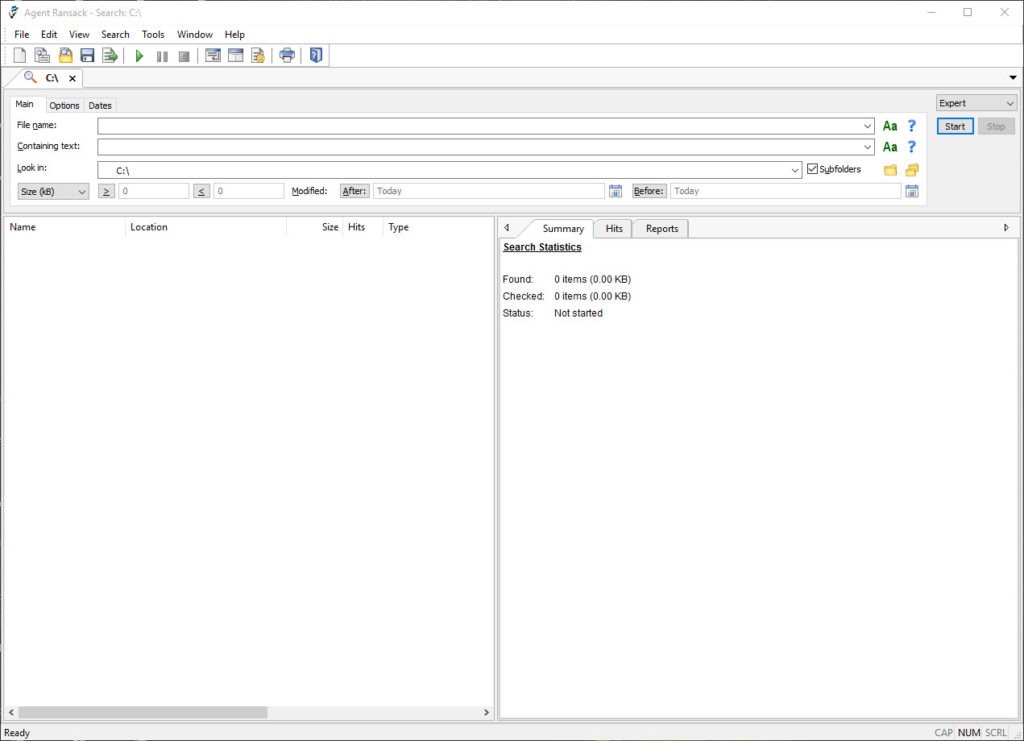
Task: Open the Help menu
Action: point(234,35)
